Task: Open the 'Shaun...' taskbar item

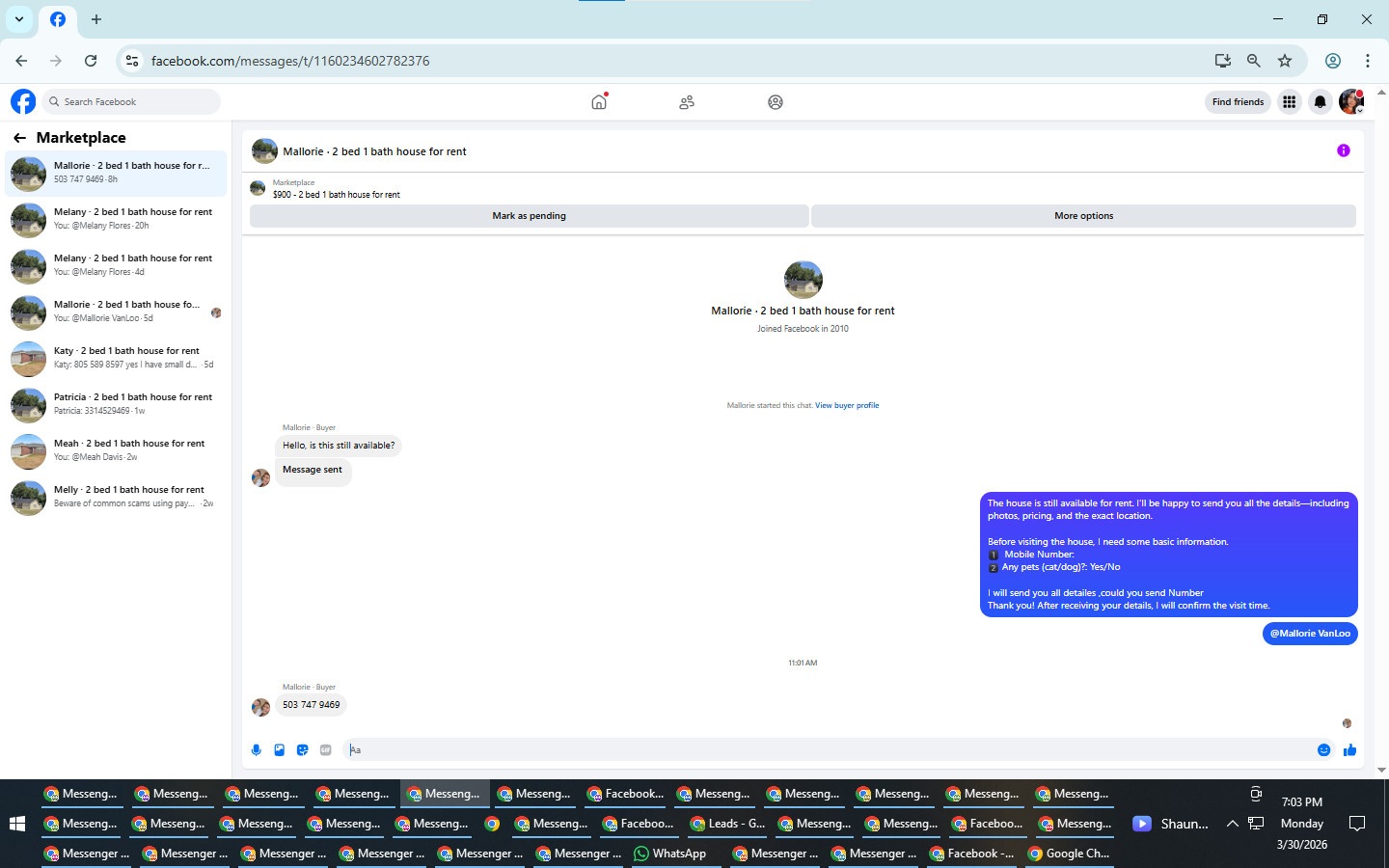Action: pos(1171,824)
